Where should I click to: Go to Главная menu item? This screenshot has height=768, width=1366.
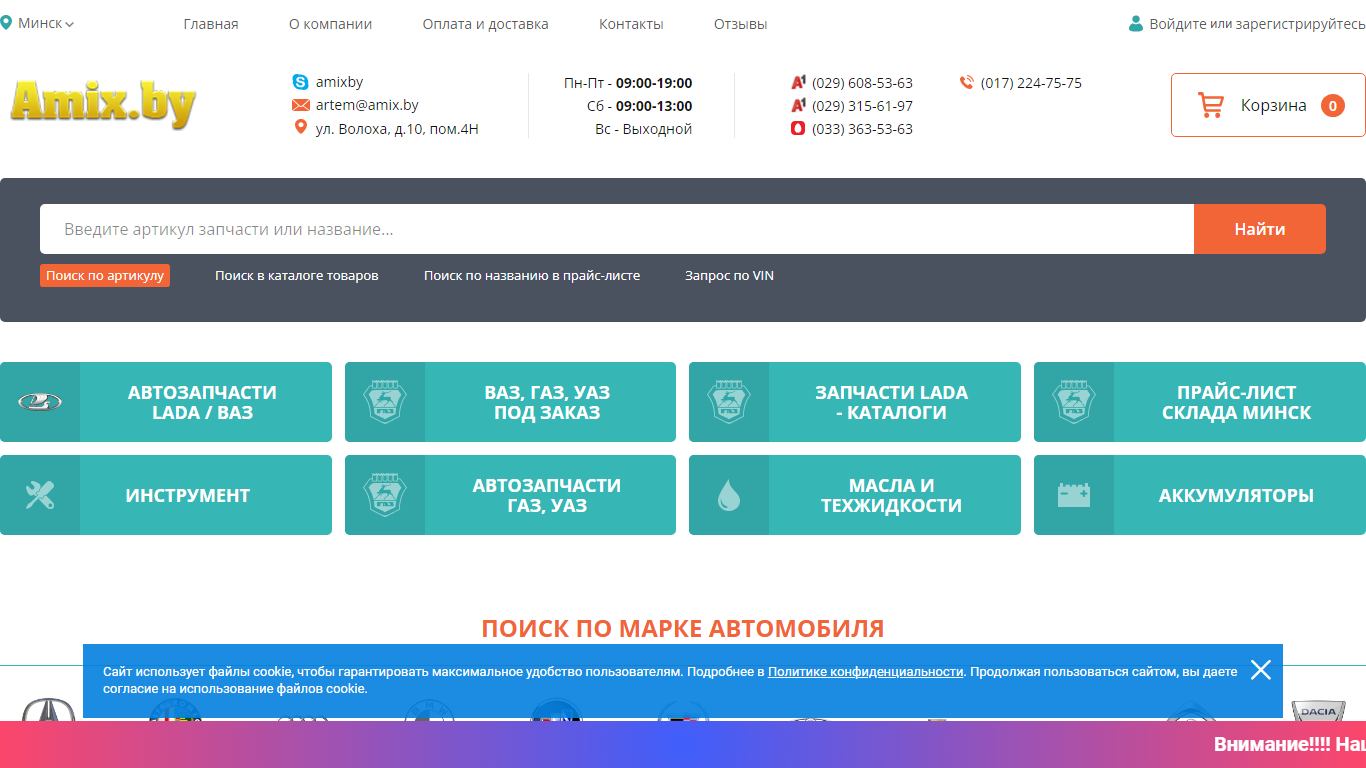coord(211,24)
